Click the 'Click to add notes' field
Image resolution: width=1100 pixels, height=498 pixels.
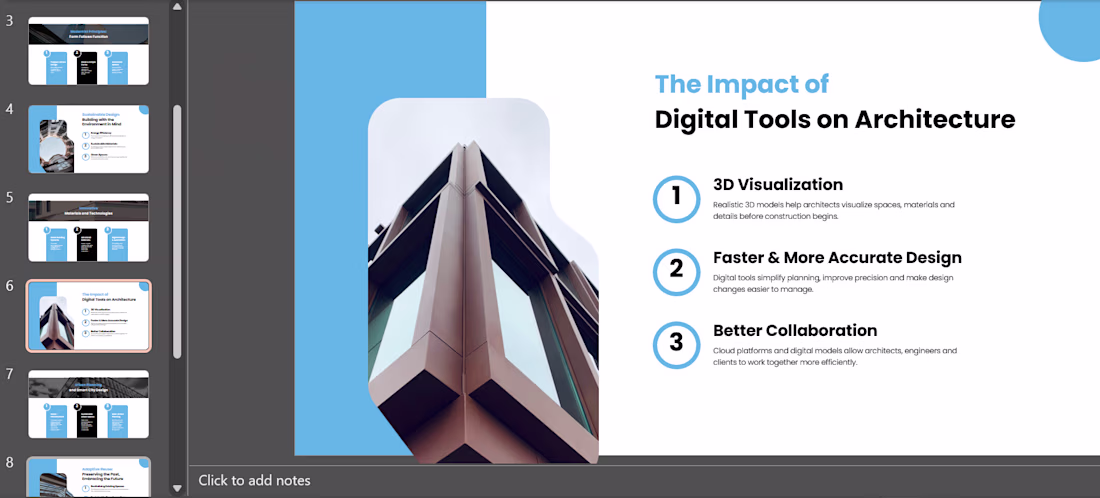click(254, 480)
